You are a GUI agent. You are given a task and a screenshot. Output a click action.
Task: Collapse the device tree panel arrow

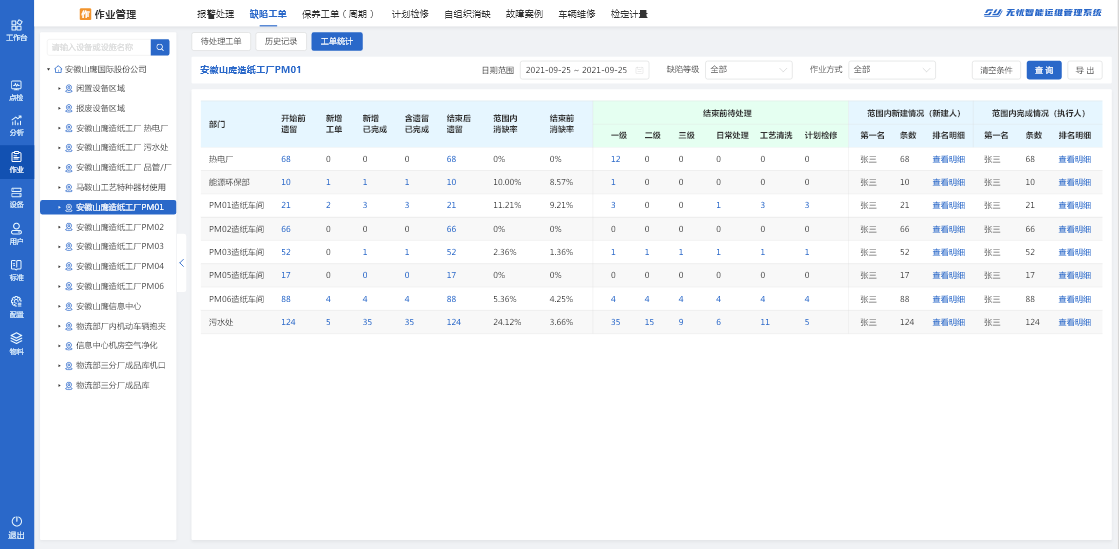pyautogui.click(x=181, y=263)
